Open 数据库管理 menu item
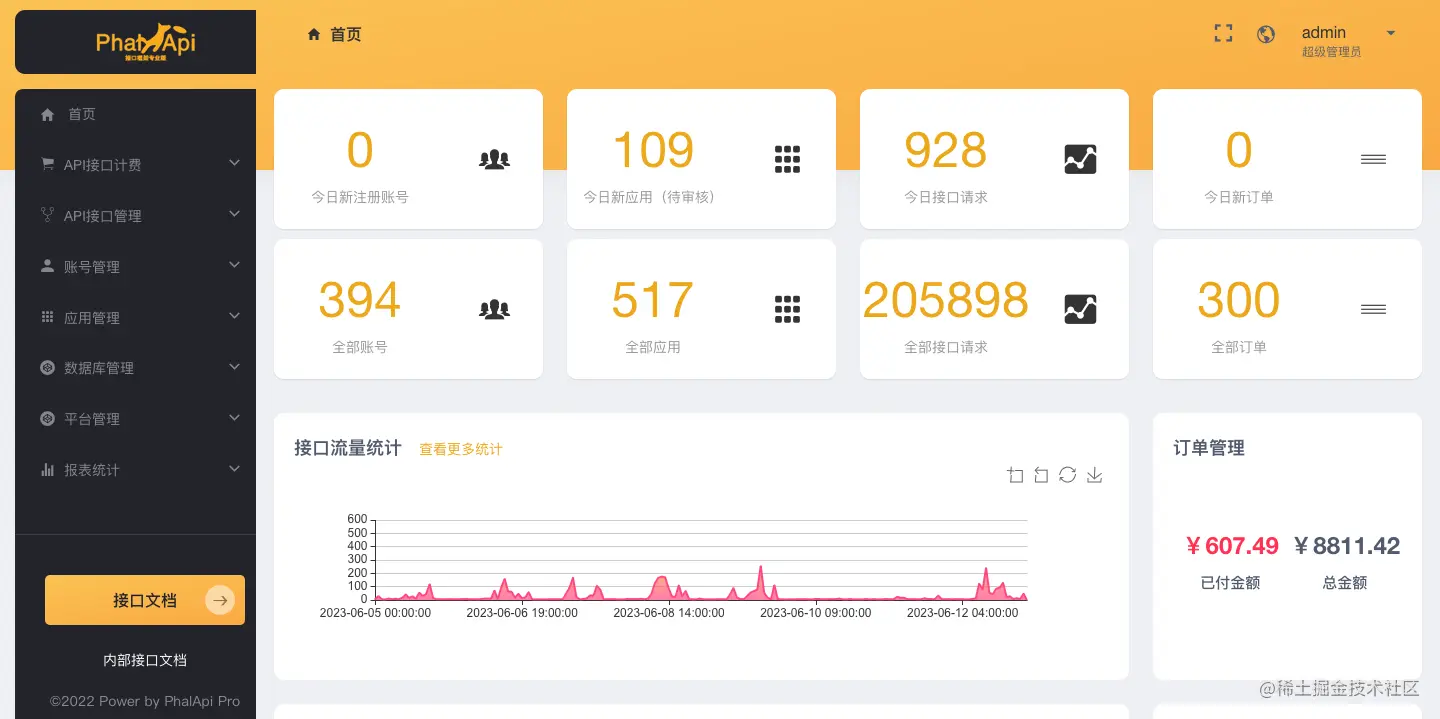Screen dimensions: 1440x719 tap(135, 368)
